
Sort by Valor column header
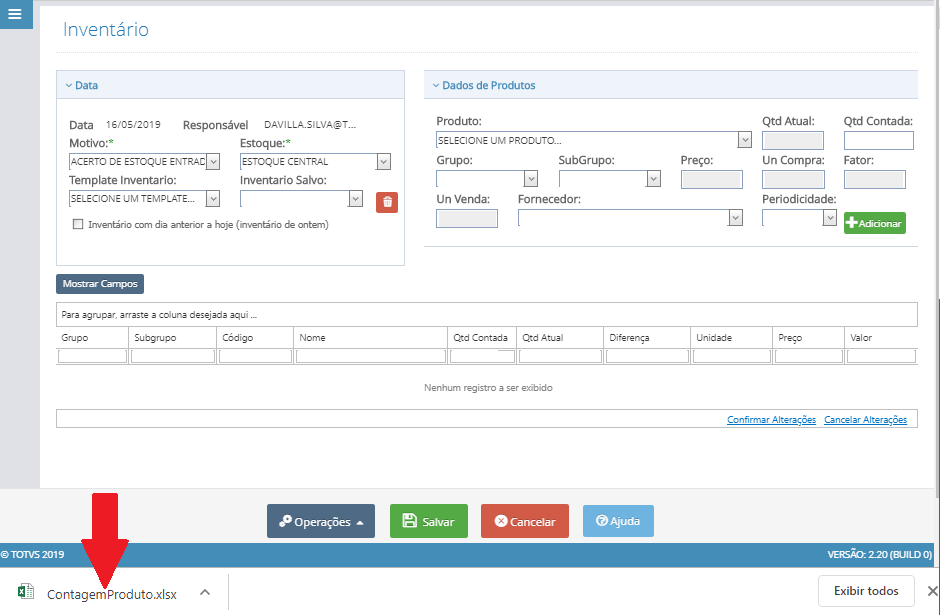coord(861,337)
